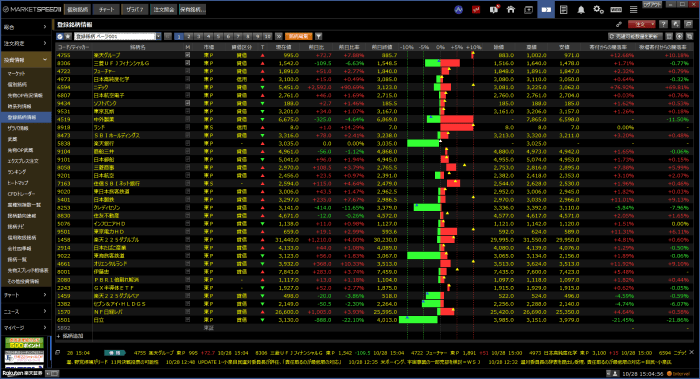
Task: Expand the チャート section in left sidebar
Action: (25, 295)
